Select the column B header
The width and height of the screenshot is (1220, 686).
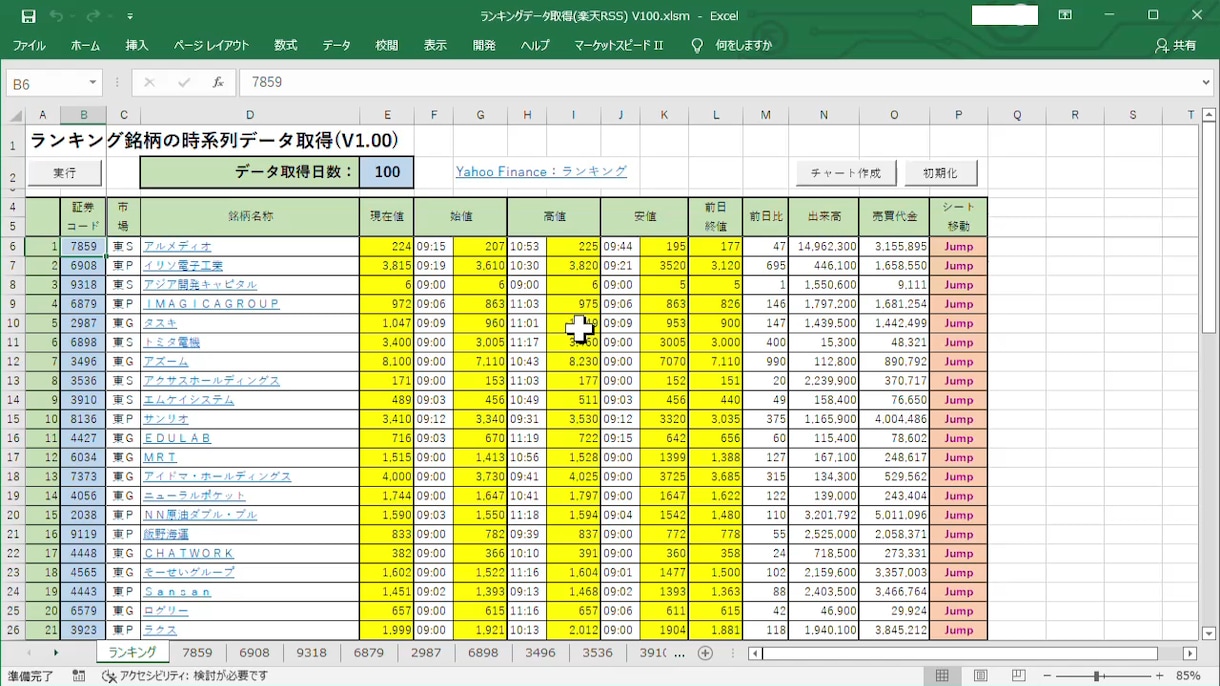(83, 115)
